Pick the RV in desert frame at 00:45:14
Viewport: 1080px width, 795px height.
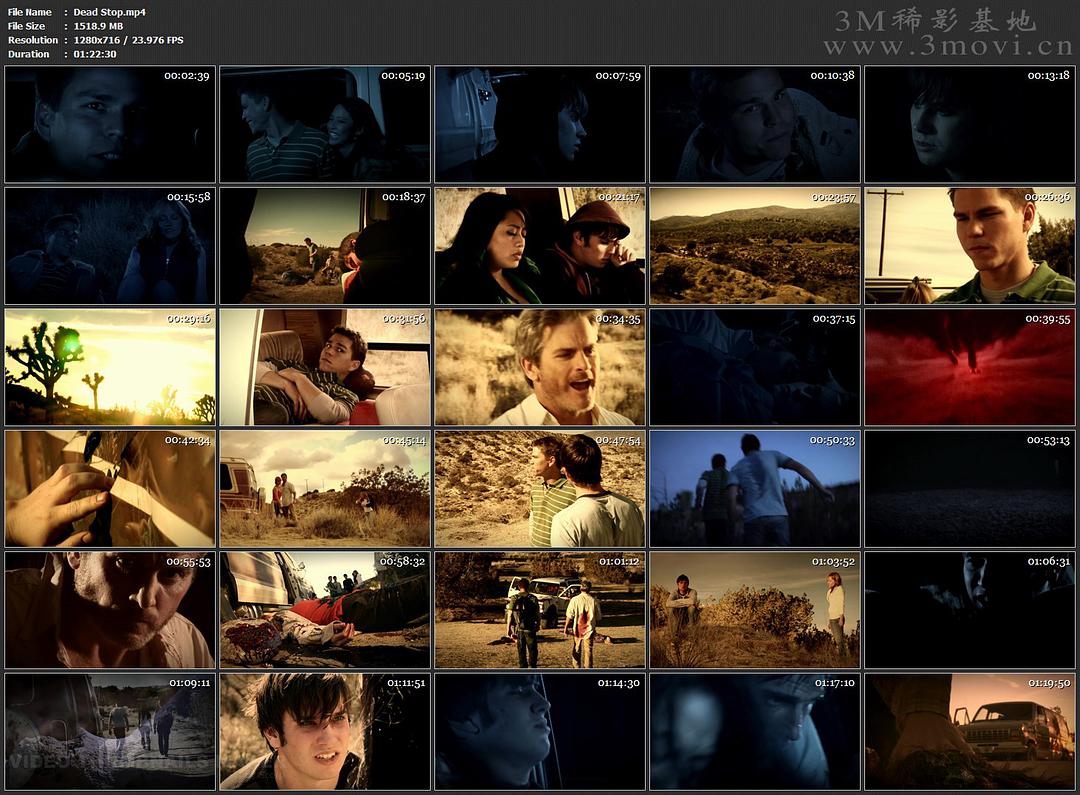pos(325,489)
